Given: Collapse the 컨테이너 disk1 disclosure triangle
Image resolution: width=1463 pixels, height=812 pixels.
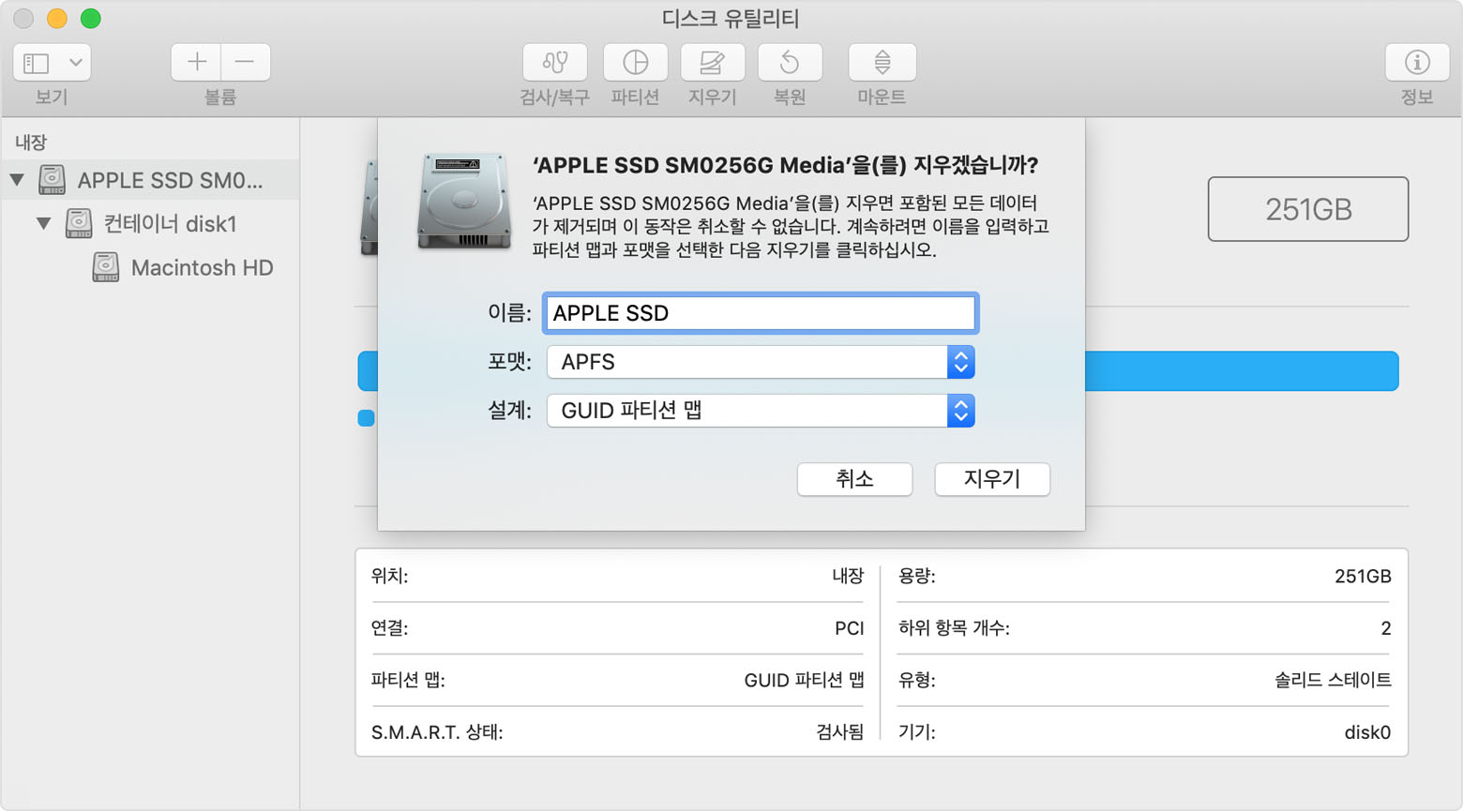Looking at the screenshot, I should pos(43,223).
